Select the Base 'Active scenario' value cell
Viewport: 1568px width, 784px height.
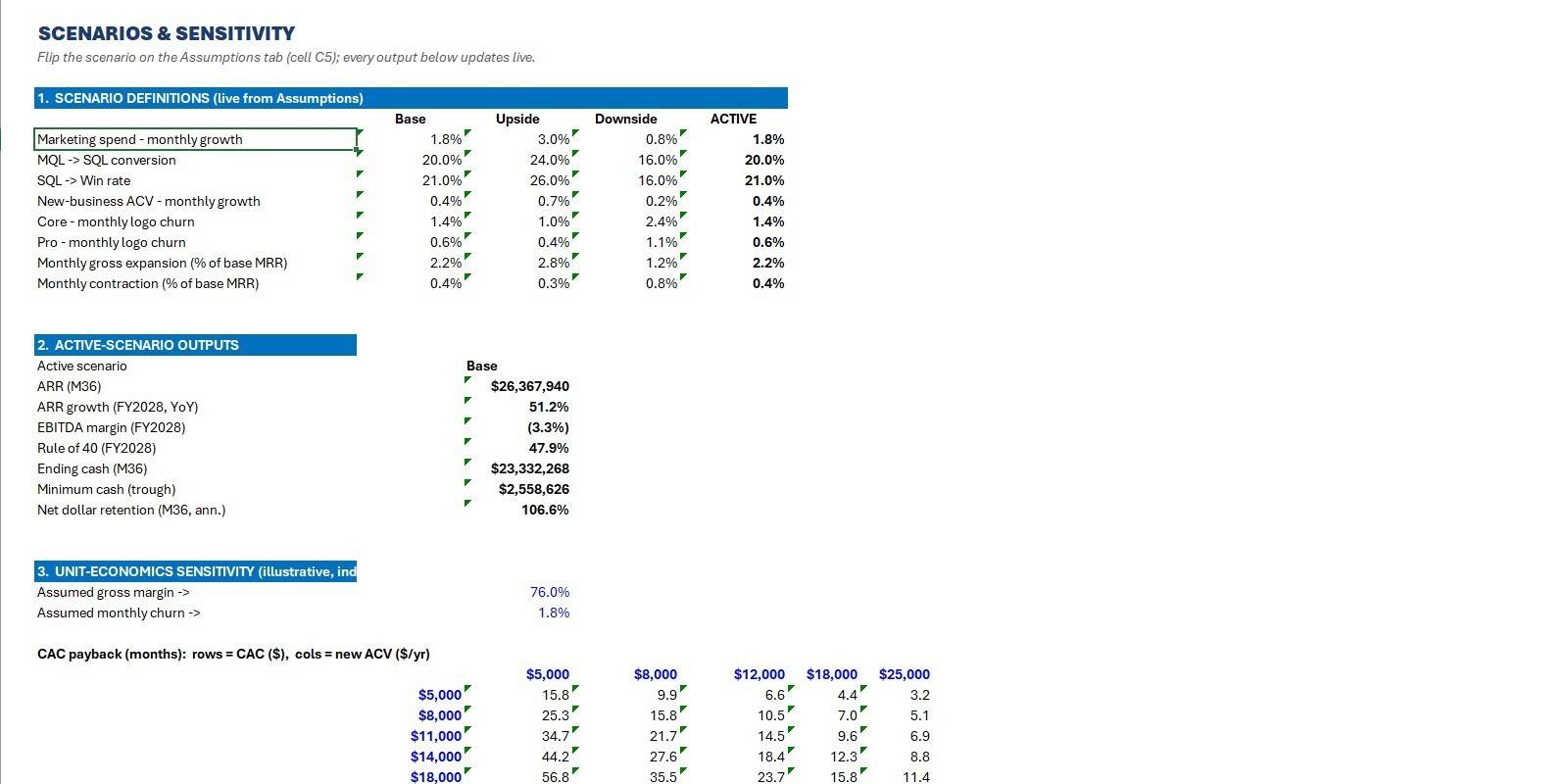pos(481,366)
